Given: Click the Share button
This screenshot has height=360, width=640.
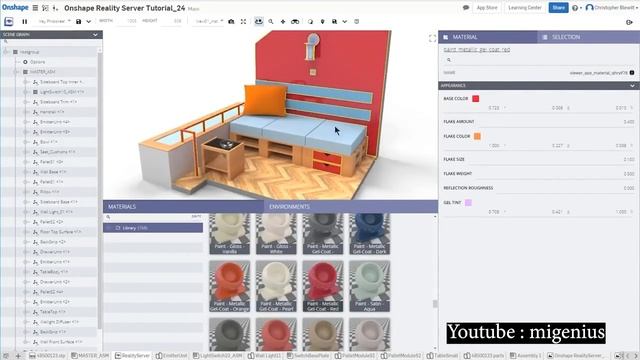Looking at the screenshot, I should click(x=558, y=8).
